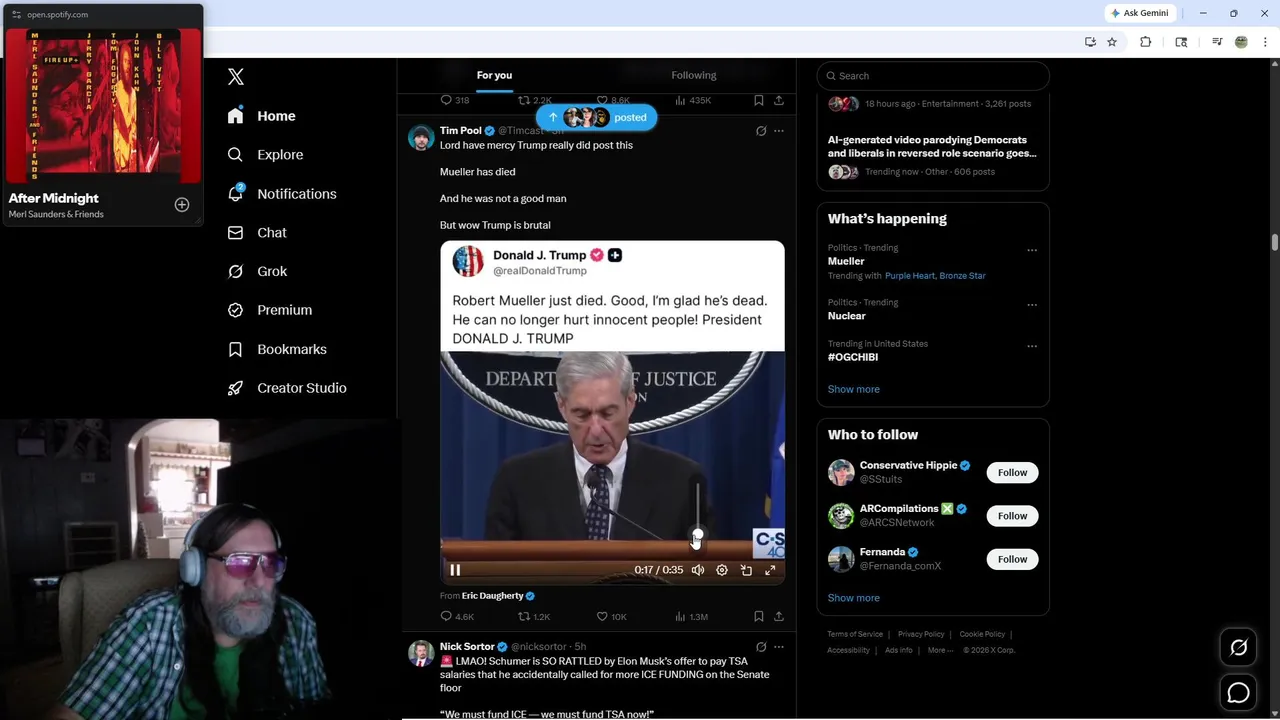The width and height of the screenshot is (1280, 720).
Task: Open more options on Nick Sortor post
Action: coord(779,647)
